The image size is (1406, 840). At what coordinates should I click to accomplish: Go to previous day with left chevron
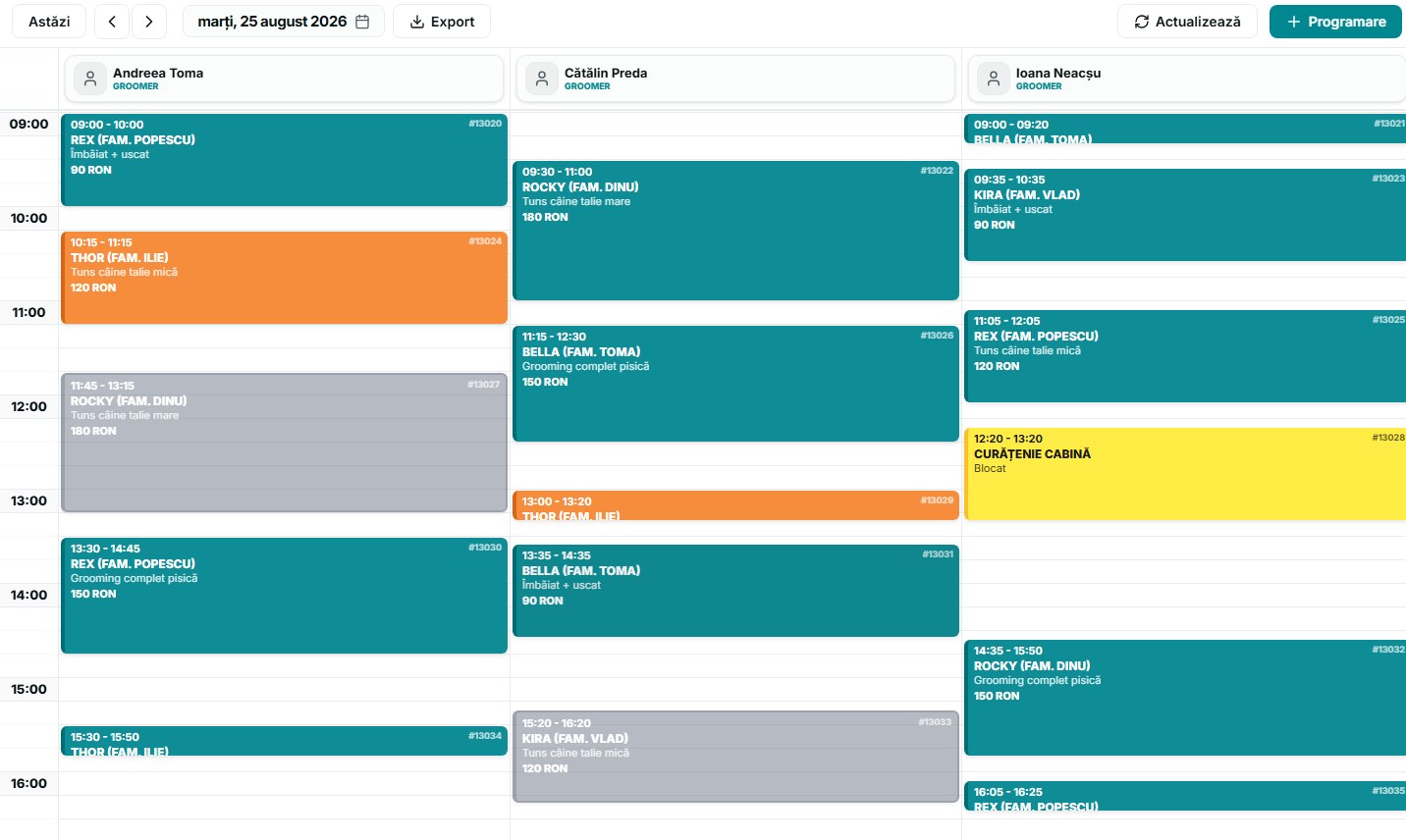coord(112,22)
